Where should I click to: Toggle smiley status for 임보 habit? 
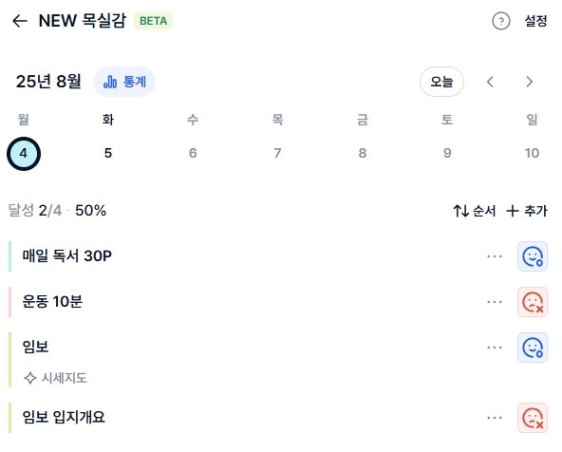(x=532, y=347)
